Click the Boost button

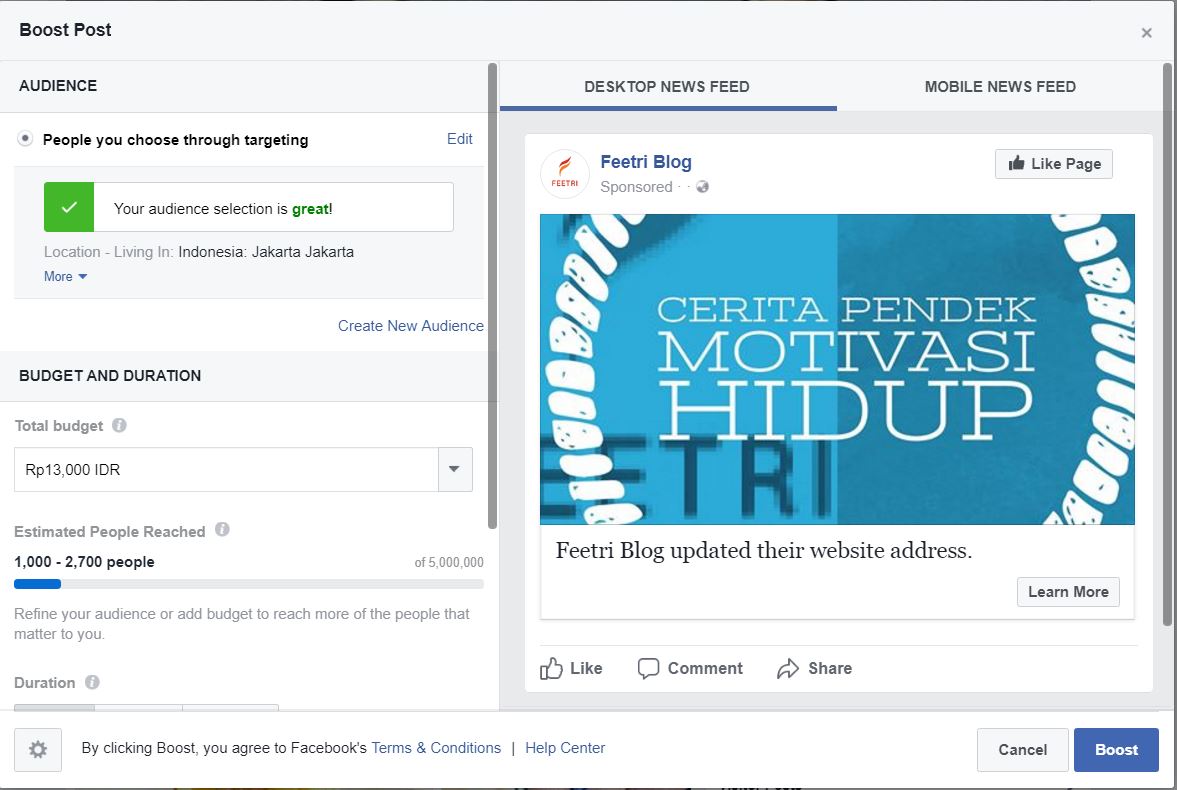pos(1116,749)
